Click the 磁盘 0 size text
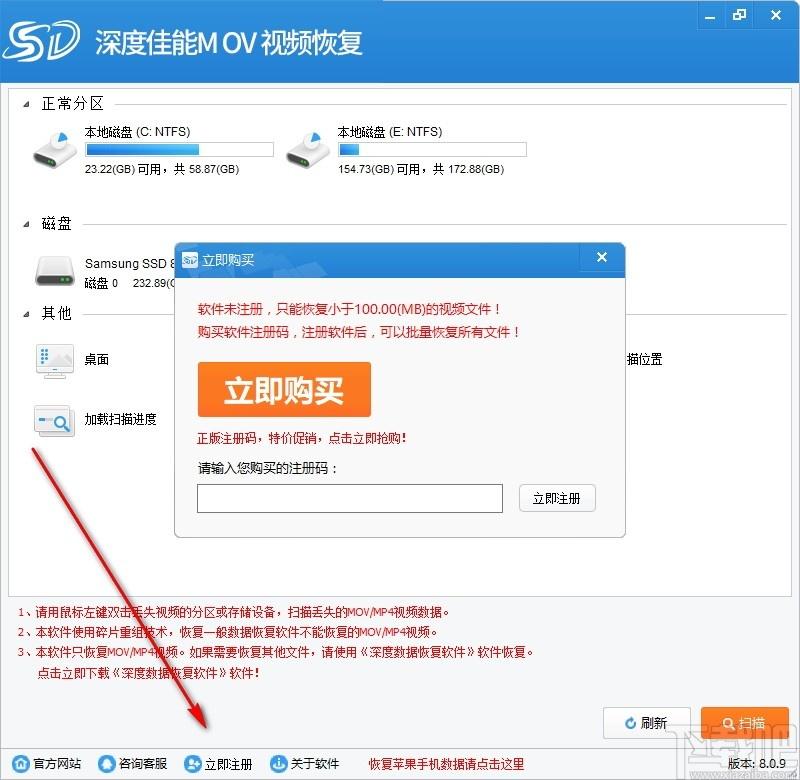The width and height of the screenshot is (800, 780). click(x=129, y=283)
